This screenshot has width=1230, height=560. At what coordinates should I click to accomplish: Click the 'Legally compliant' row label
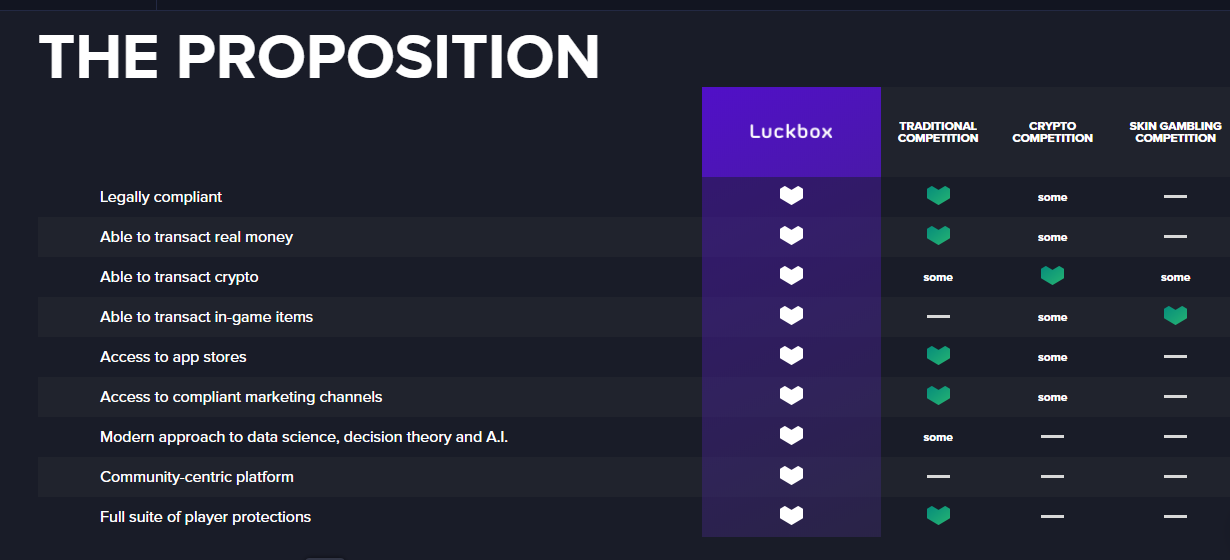(161, 197)
